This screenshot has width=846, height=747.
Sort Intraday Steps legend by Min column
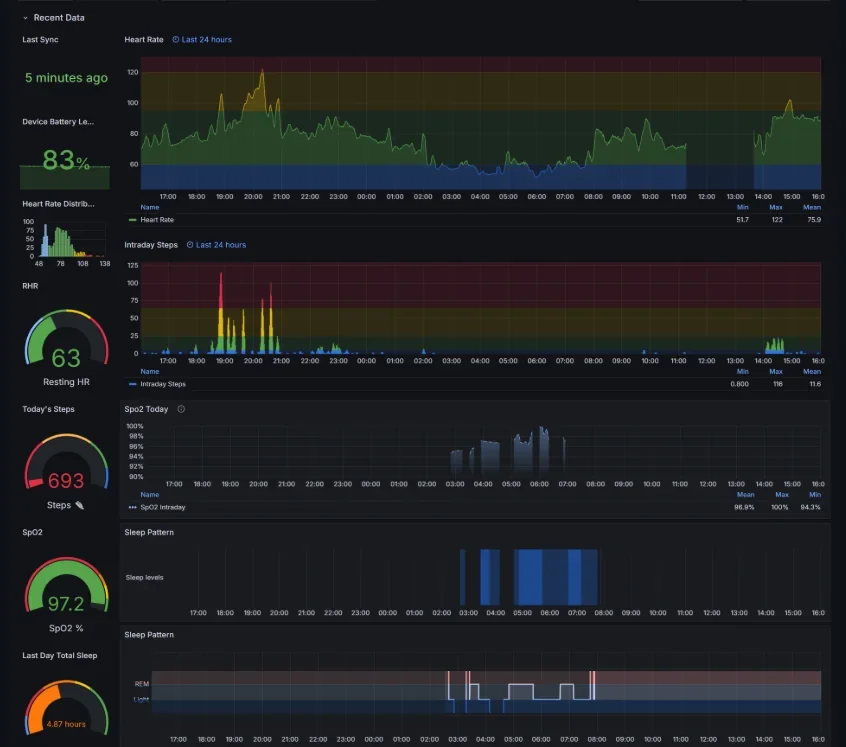(741, 372)
